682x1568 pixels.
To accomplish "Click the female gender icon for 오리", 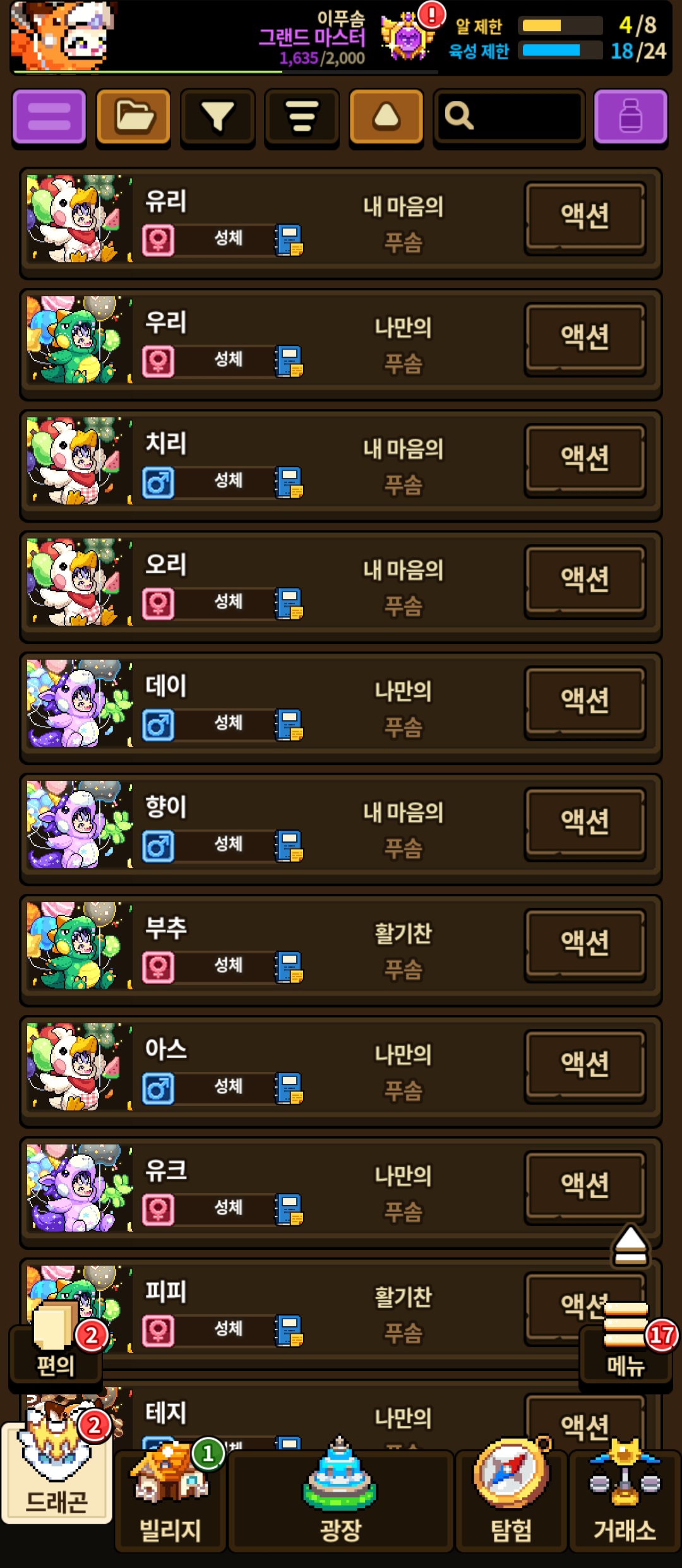I will point(158,603).
